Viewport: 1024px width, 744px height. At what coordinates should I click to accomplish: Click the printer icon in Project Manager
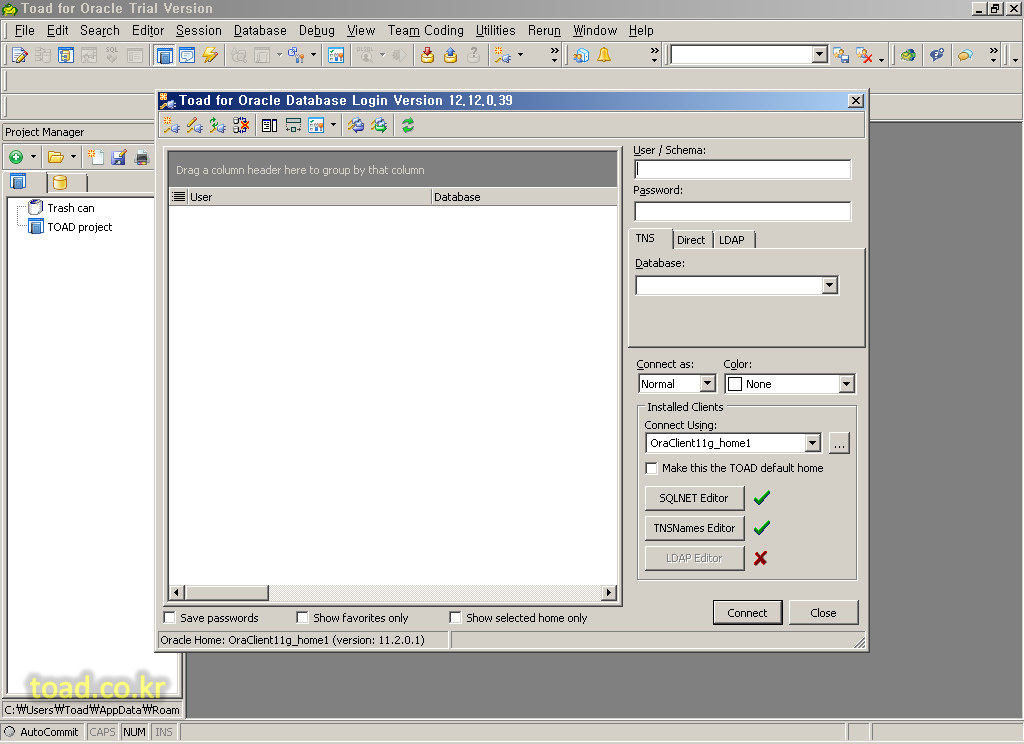tap(142, 157)
